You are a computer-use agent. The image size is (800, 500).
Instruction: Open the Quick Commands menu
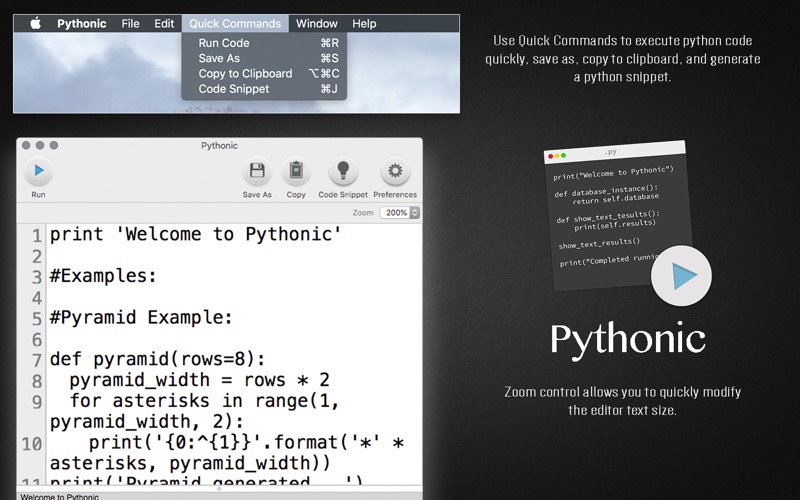pyautogui.click(x=235, y=23)
